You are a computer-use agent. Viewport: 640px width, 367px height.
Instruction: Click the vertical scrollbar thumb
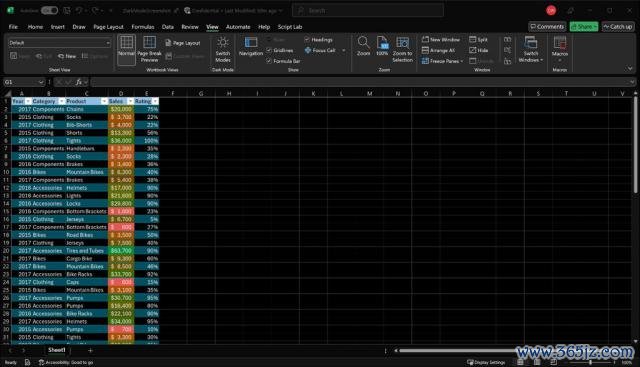pos(635,144)
